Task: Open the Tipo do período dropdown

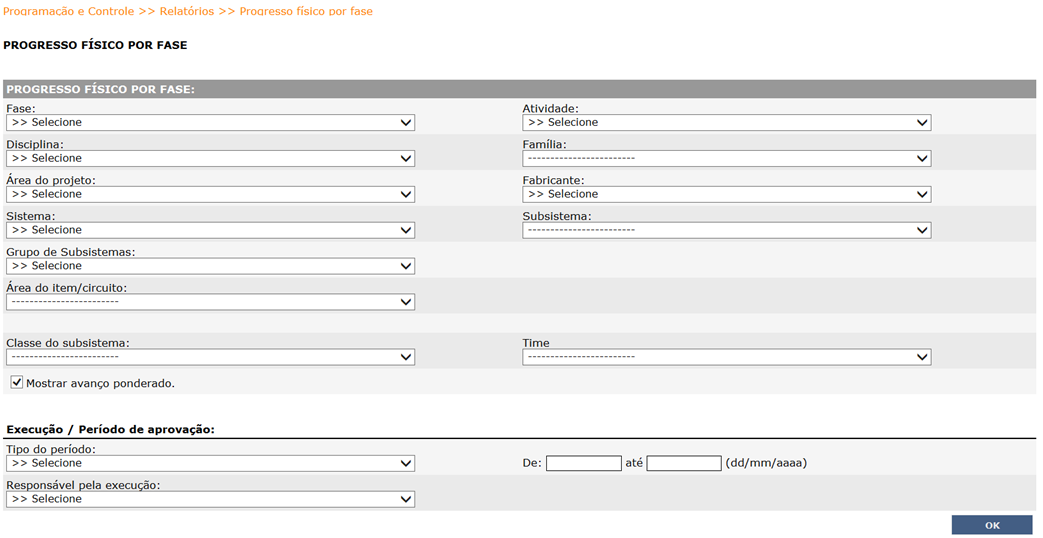Action: point(210,464)
